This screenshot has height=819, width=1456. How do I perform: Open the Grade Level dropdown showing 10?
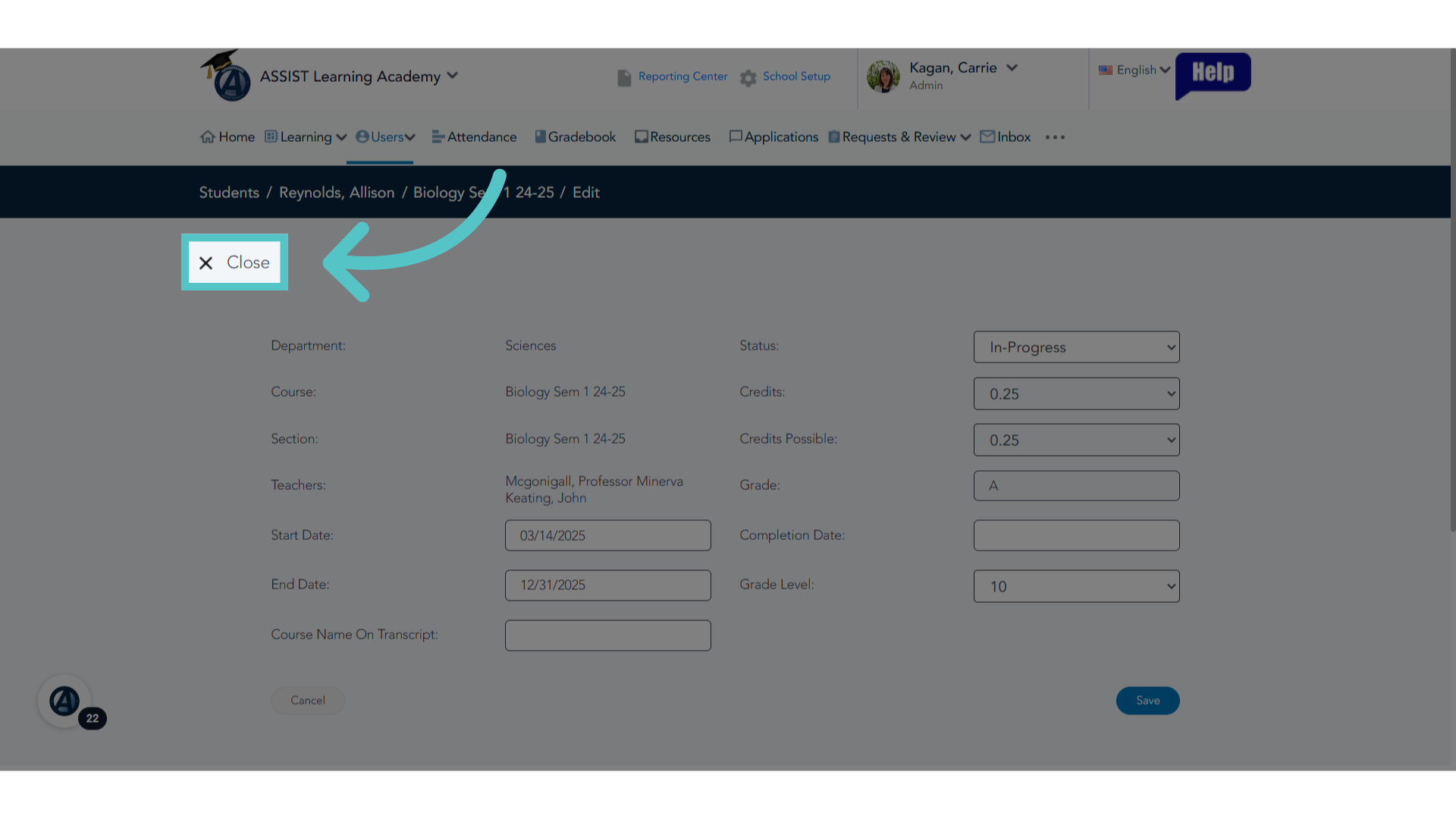pos(1076,586)
